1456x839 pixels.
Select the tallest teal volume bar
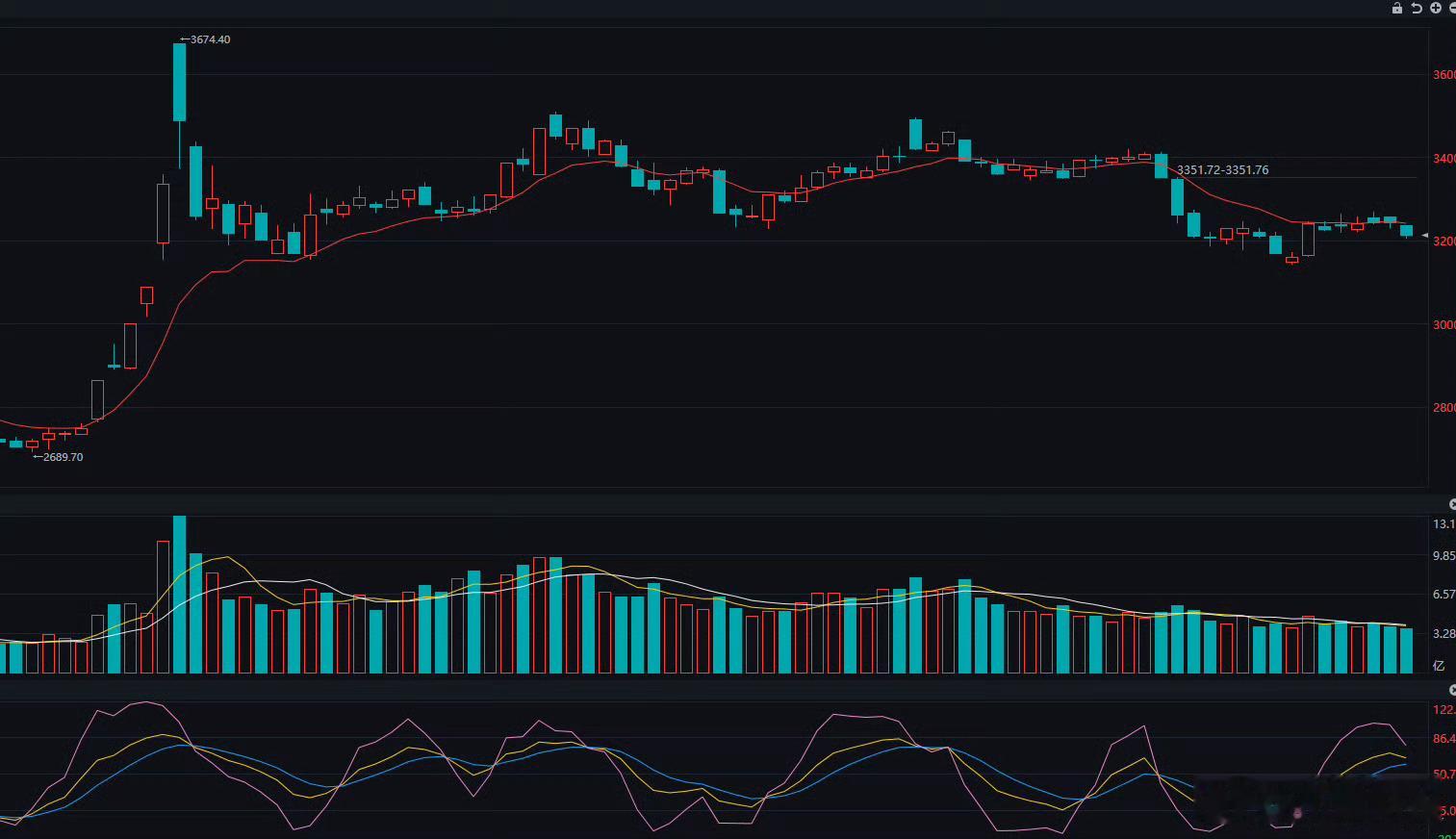179,594
